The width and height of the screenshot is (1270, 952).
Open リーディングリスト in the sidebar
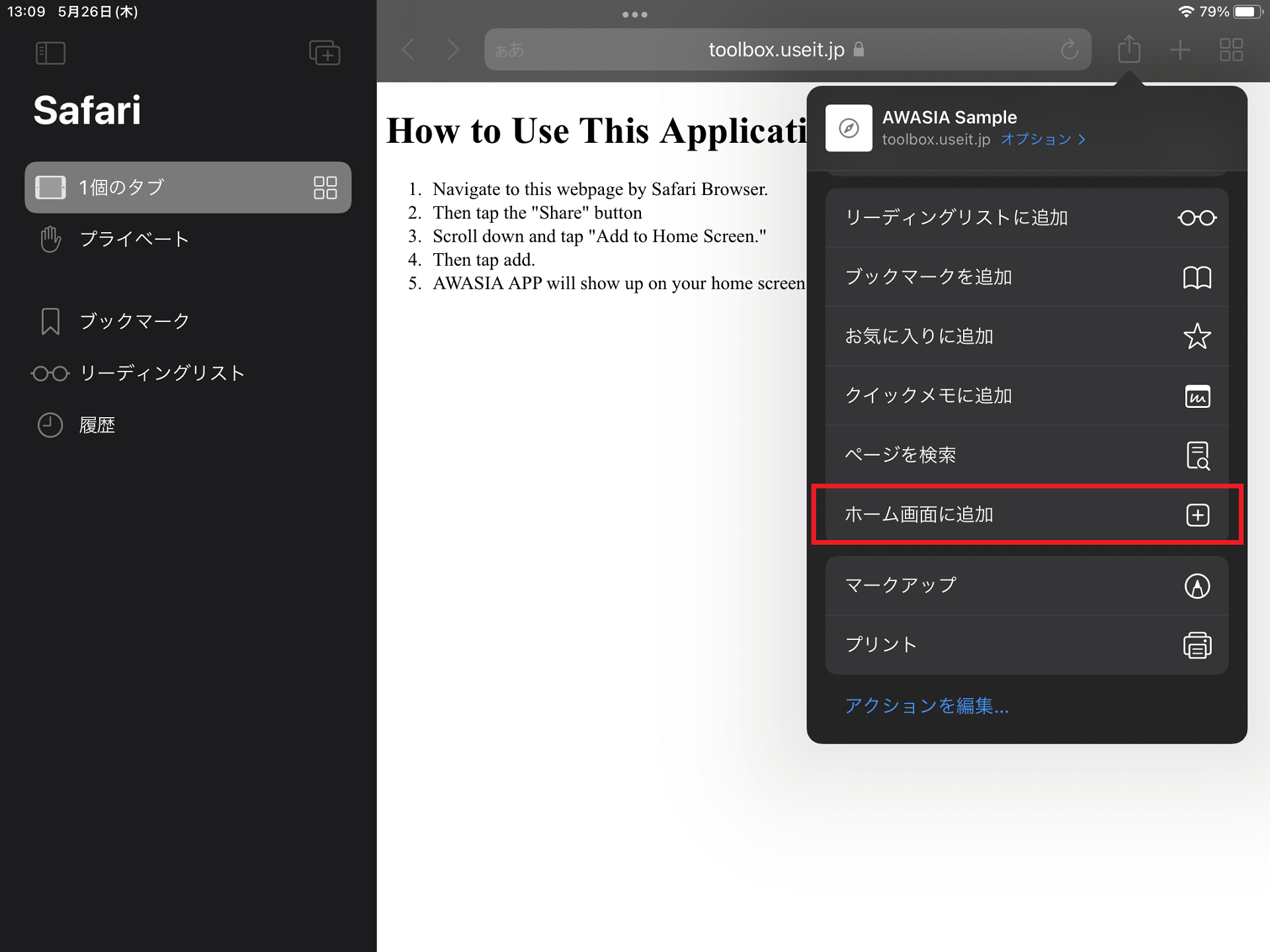click(x=188, y=374)
